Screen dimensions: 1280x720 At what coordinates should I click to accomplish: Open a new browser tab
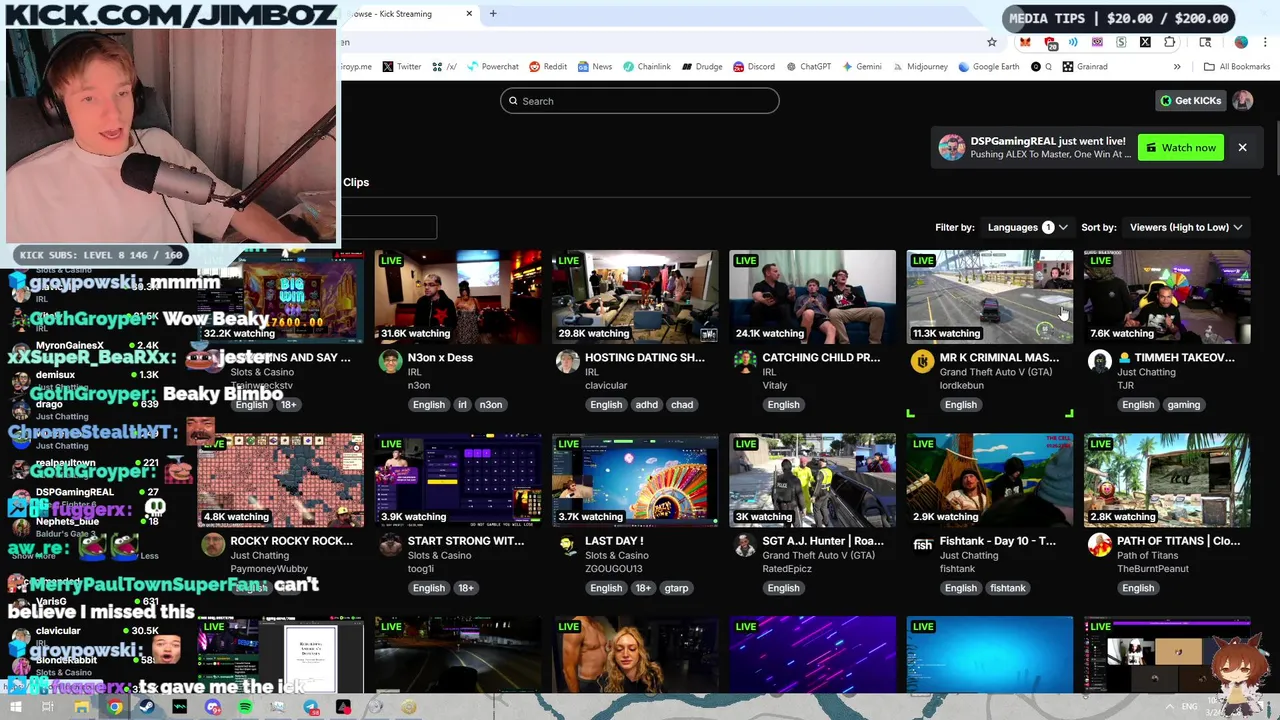click(492, 14)
